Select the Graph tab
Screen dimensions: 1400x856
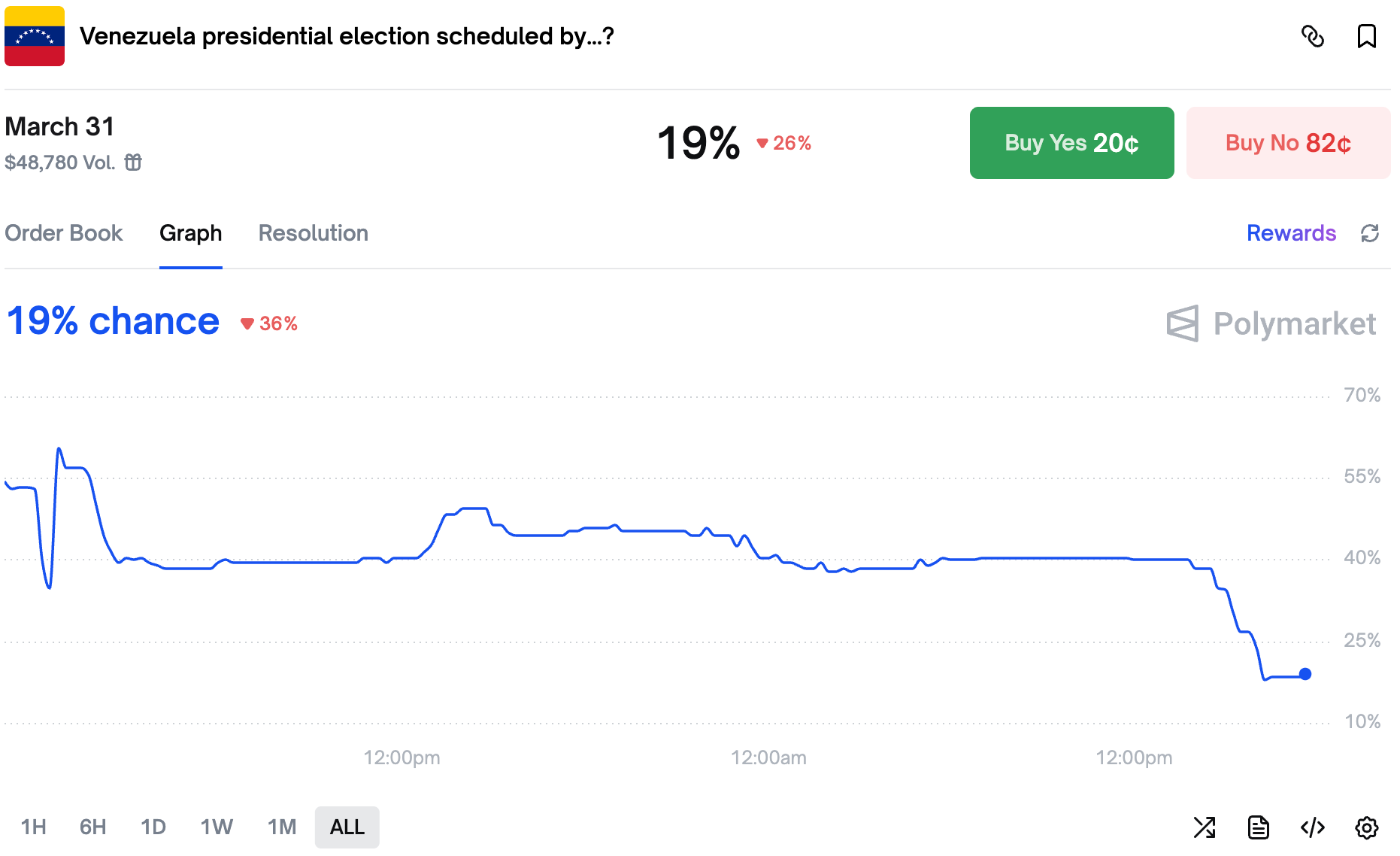(x=191, y=233)
